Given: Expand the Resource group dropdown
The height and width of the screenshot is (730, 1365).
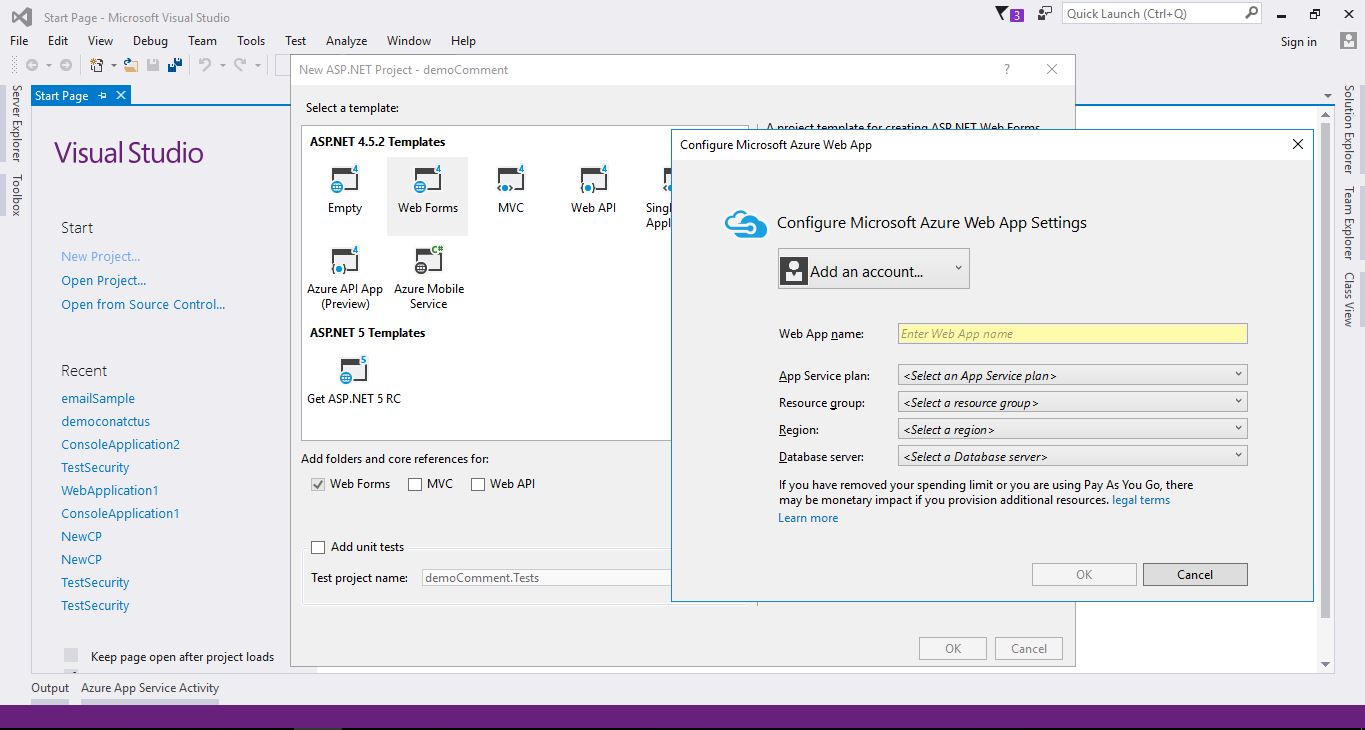Looking at the screenshot, I should [1073, 402].
